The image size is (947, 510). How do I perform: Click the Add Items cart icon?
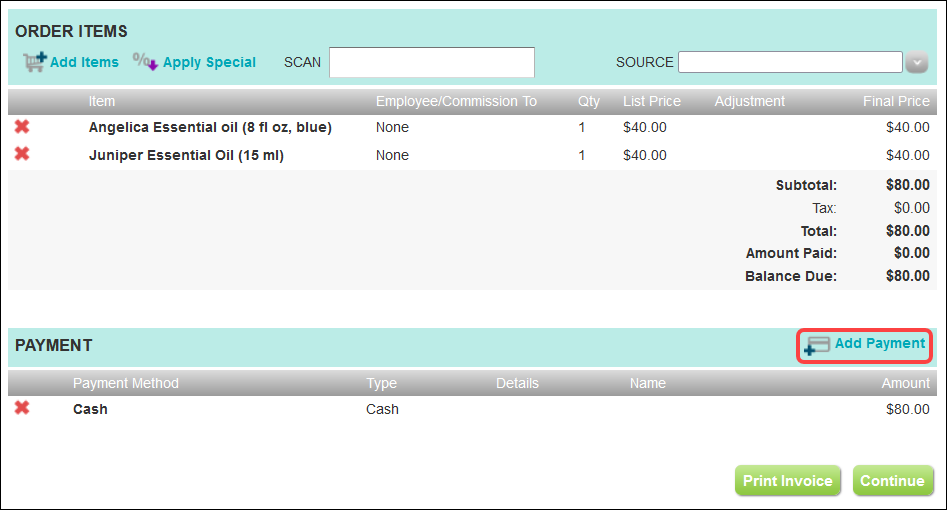(x=35, y=62)
